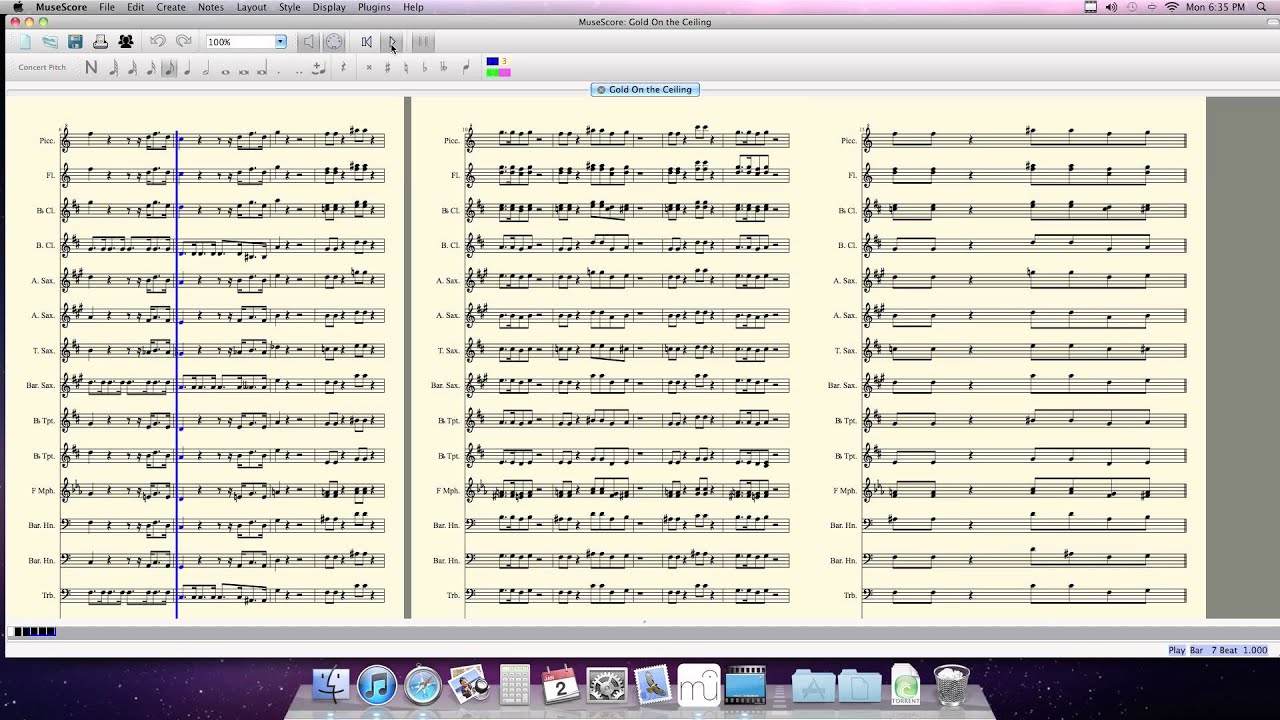
Task: Open the File menu
Action: pyautogui.click(x=107, y=7)
